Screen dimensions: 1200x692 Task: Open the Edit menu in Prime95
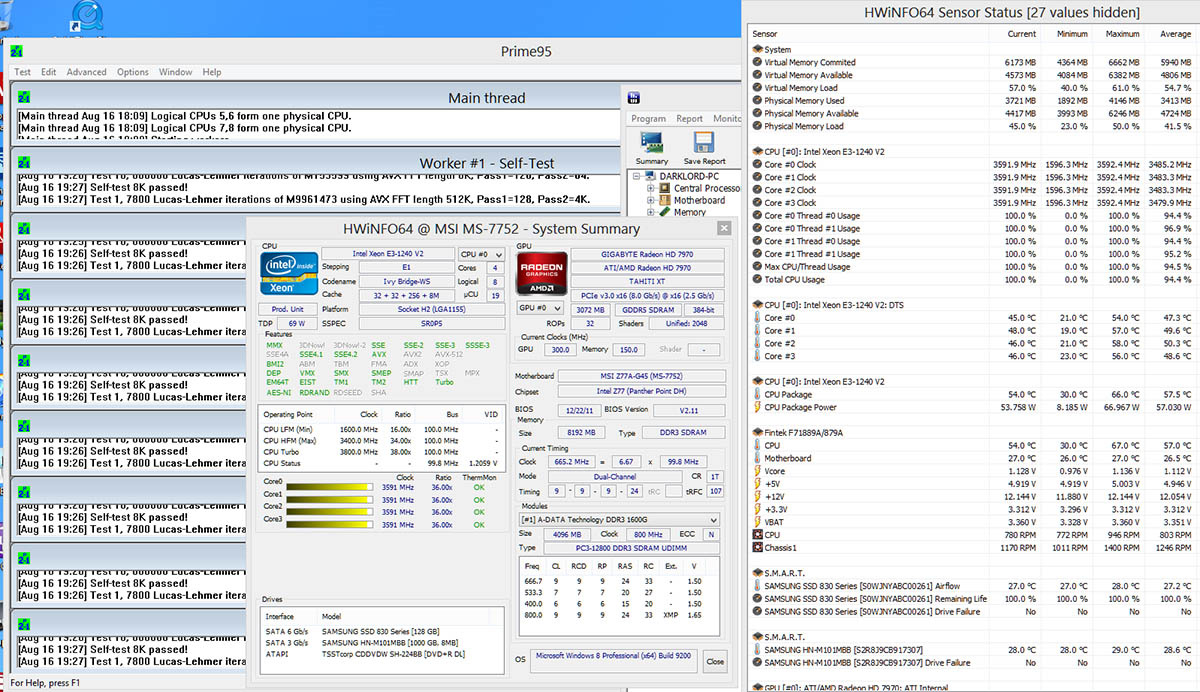(x=48, y=72)
